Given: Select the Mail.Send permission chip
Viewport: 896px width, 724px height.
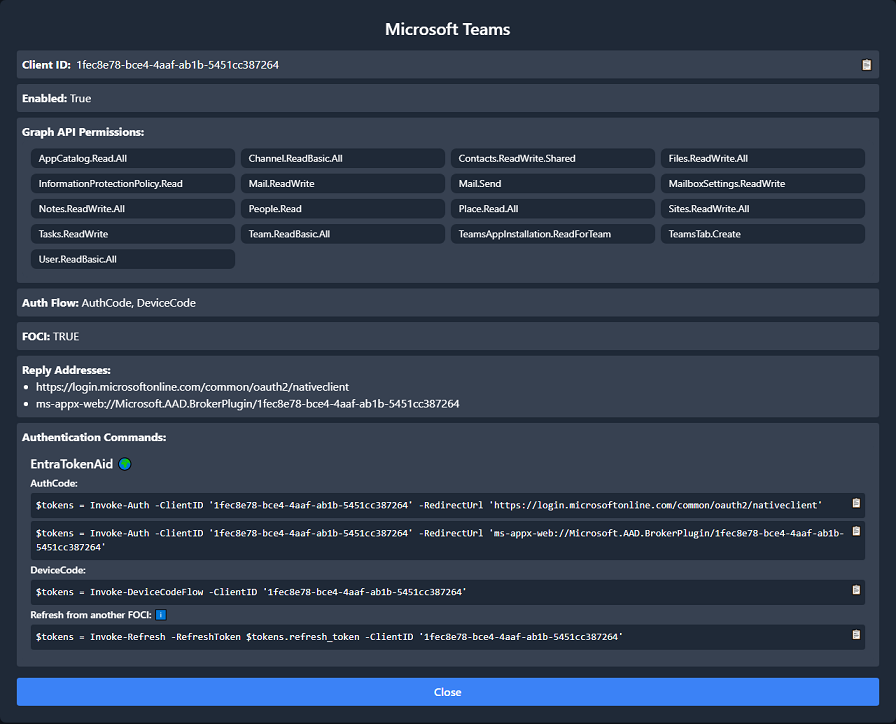Looking at the screenshot, I should [x=553, y=183].
